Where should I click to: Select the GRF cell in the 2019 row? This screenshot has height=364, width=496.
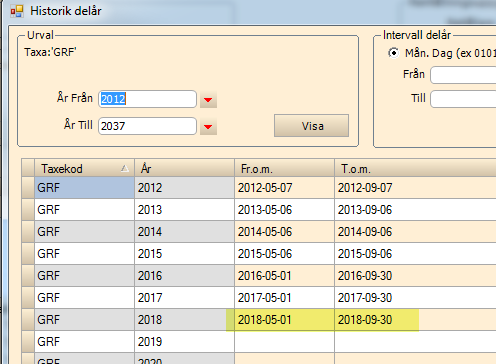click(x=84, y=342)
